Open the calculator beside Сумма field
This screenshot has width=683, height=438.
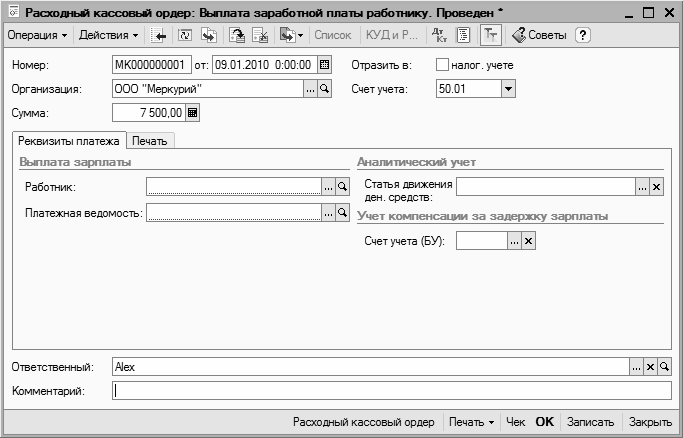(x=193, y=113)
